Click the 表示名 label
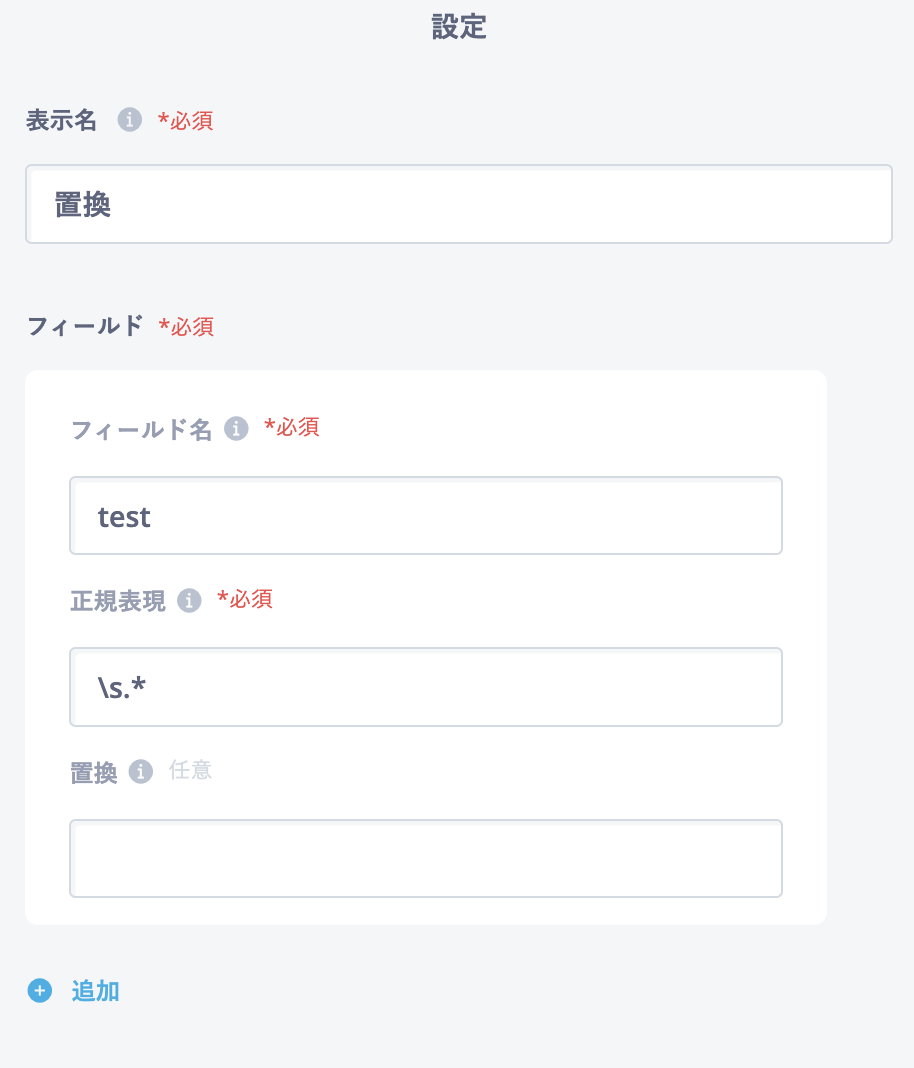Image resolution: width=914 pixels, height=1068 pixels. tap(61, 120)
